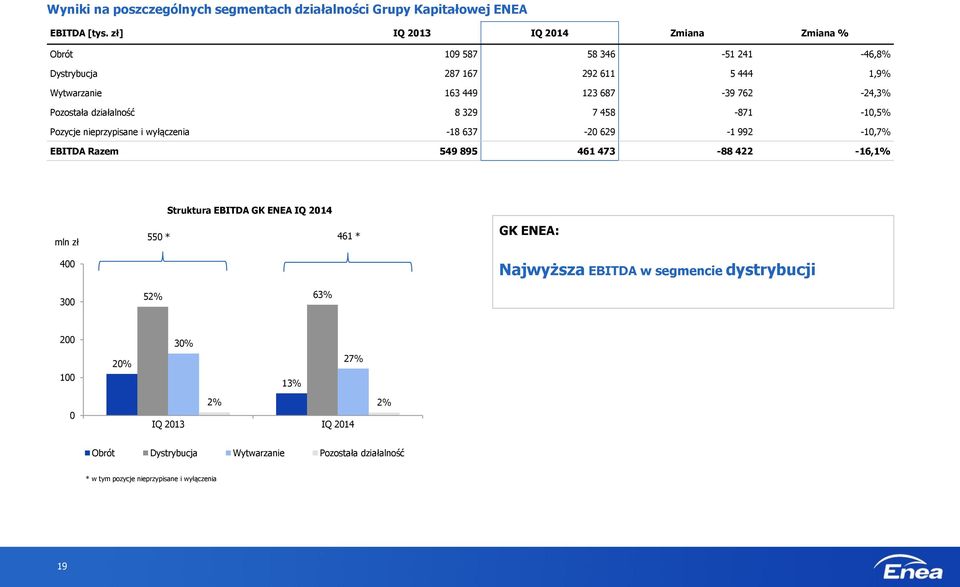Select the 'Wytwarzanie' row label in table

(76, 93)
